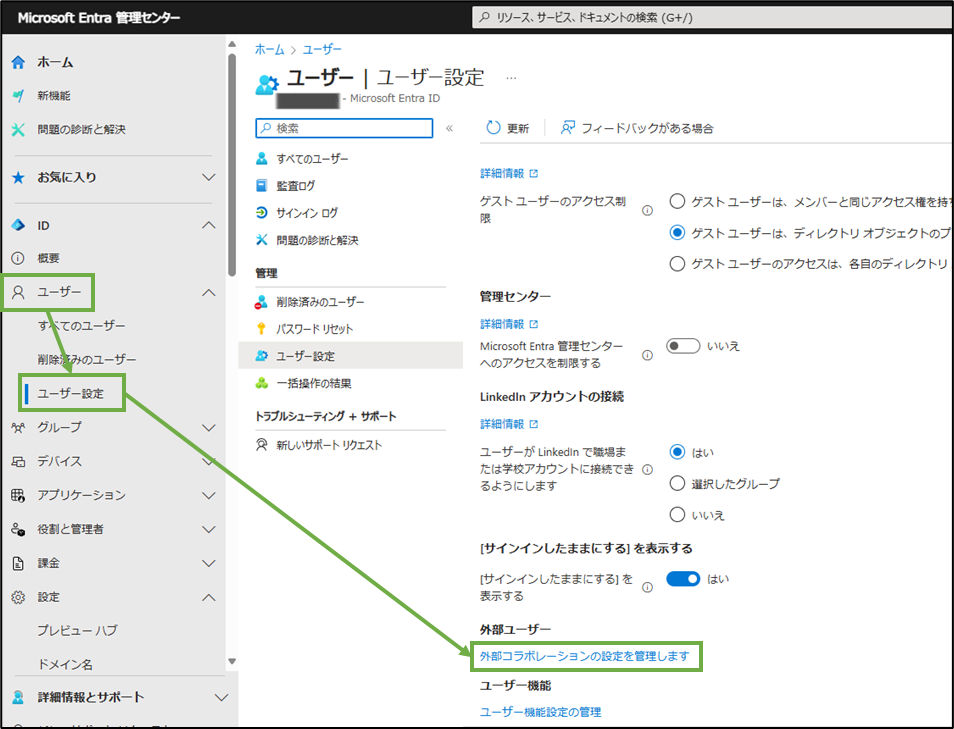
Task: Click the feedback icon in the toolbar
Action: 568,128
